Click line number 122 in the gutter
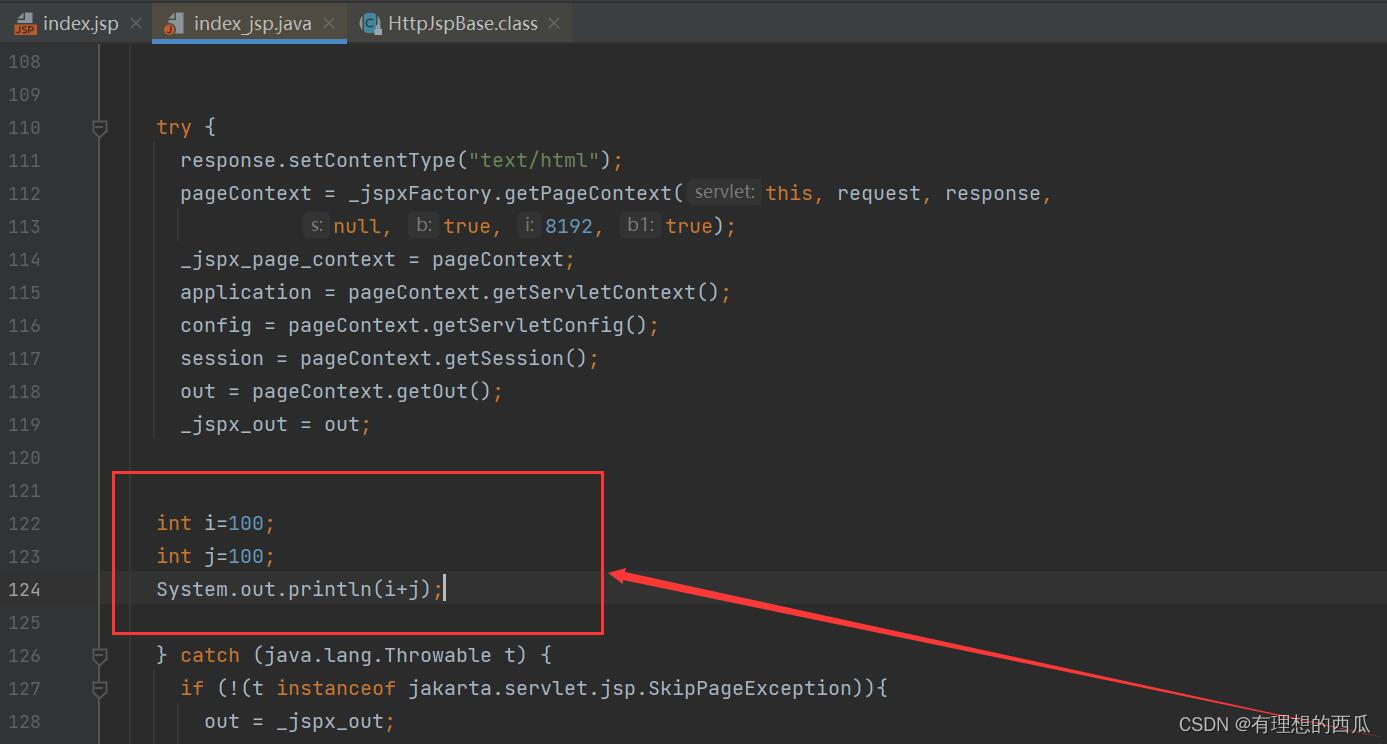The width and height of the screenshot is (1387, 744). 24,523
